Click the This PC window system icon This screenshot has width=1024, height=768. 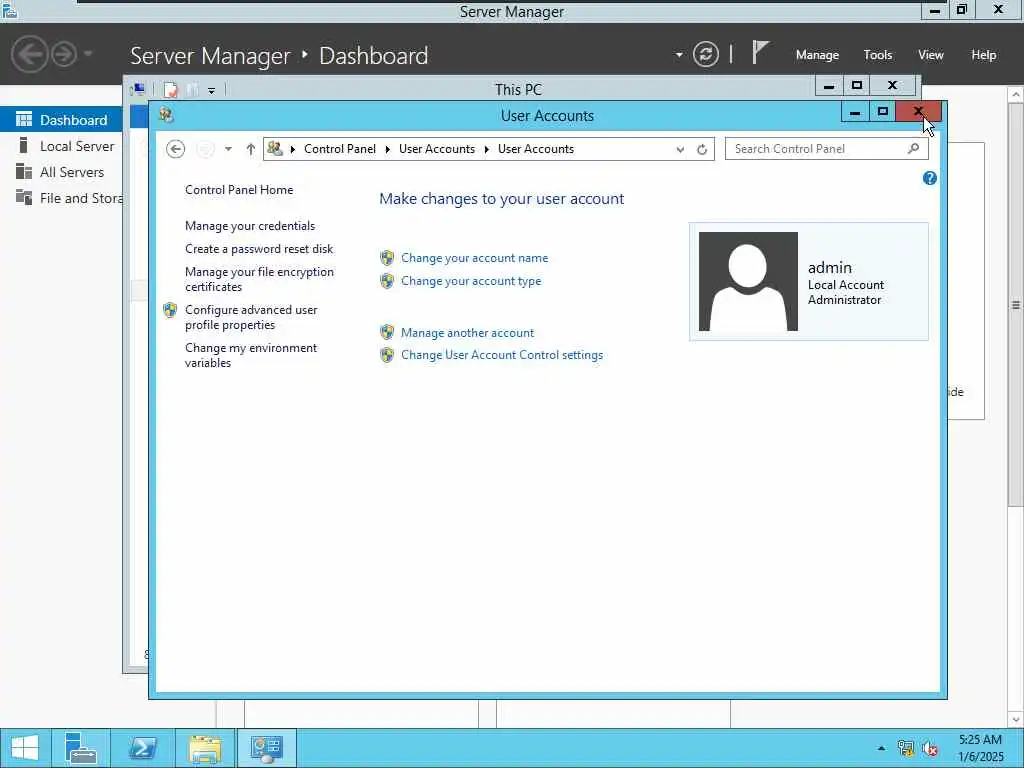138,89
